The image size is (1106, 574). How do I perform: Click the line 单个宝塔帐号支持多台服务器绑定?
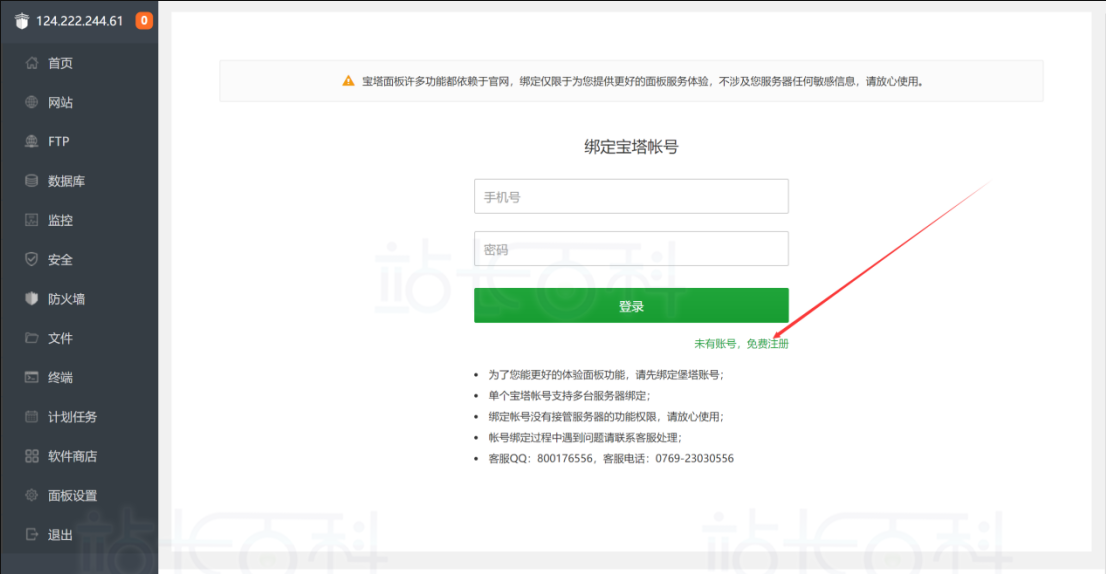(569, 396)
